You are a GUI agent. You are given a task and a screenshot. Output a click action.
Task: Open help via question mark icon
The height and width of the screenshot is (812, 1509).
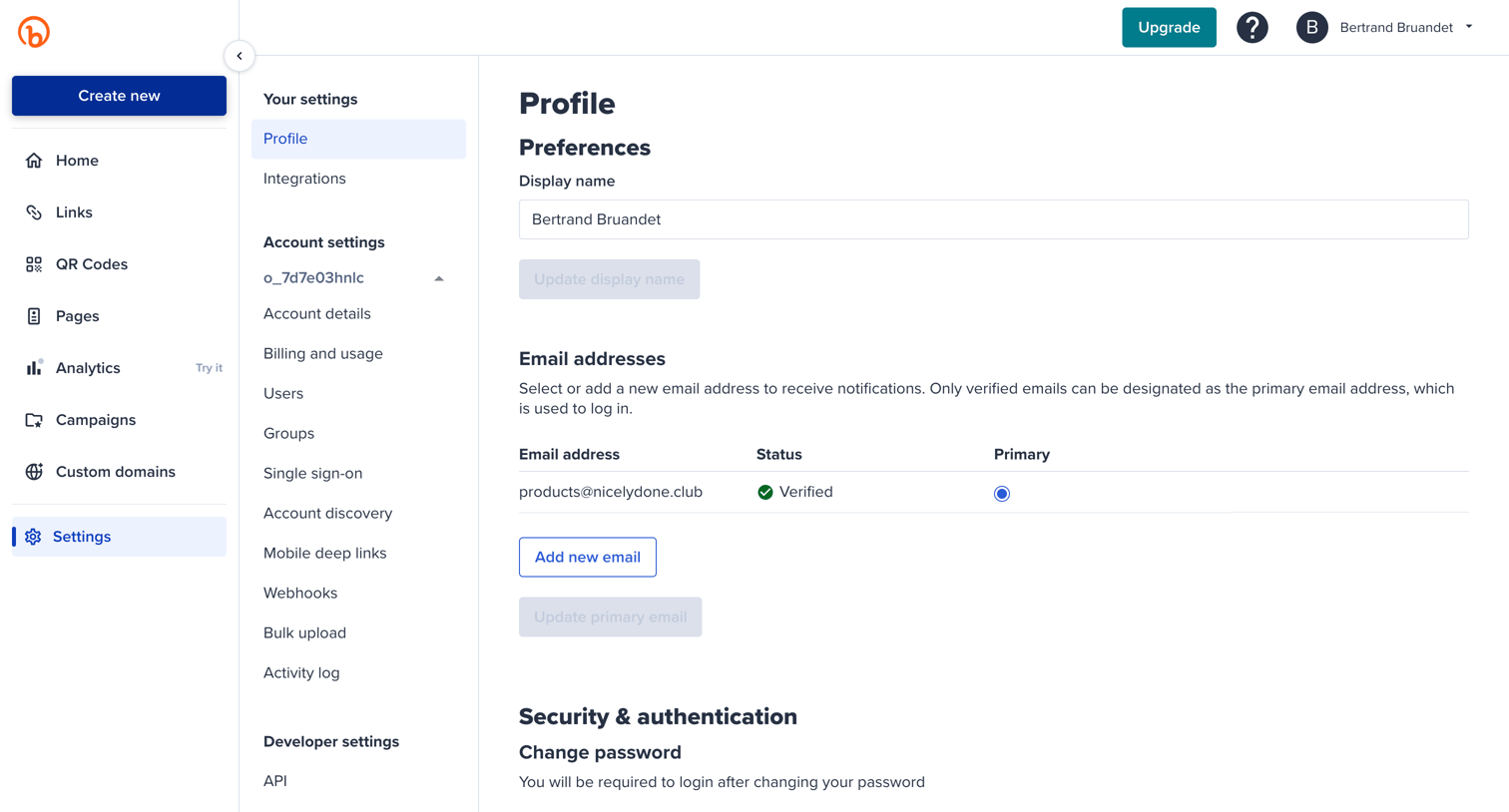(1253, 28)
